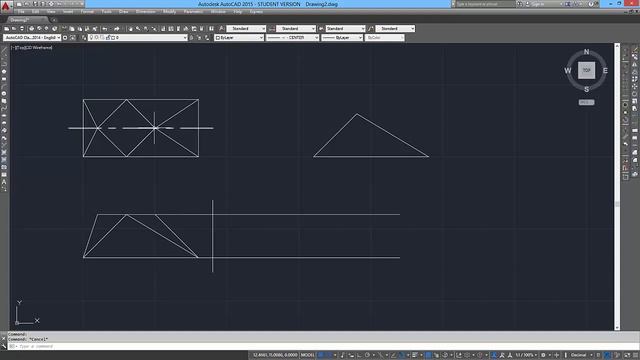Toggle Ortho mode in status bar
This screenshot has width=640, height=360.
[360, 355]
